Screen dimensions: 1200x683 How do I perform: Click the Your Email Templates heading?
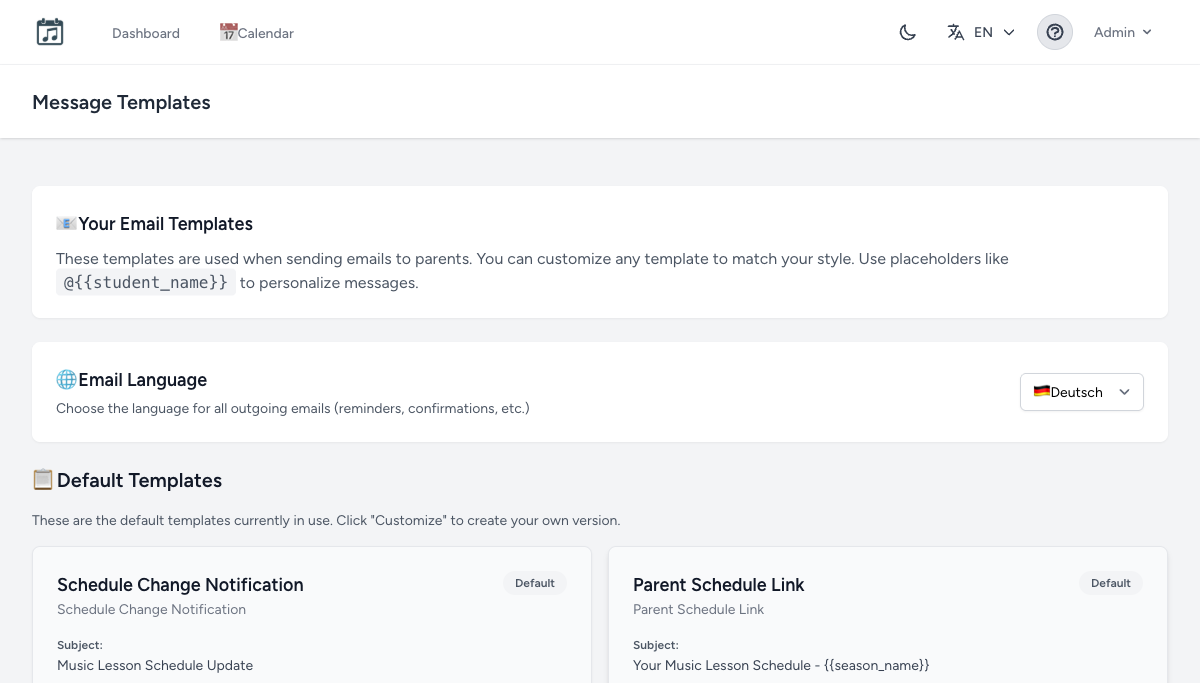(155, 224)
